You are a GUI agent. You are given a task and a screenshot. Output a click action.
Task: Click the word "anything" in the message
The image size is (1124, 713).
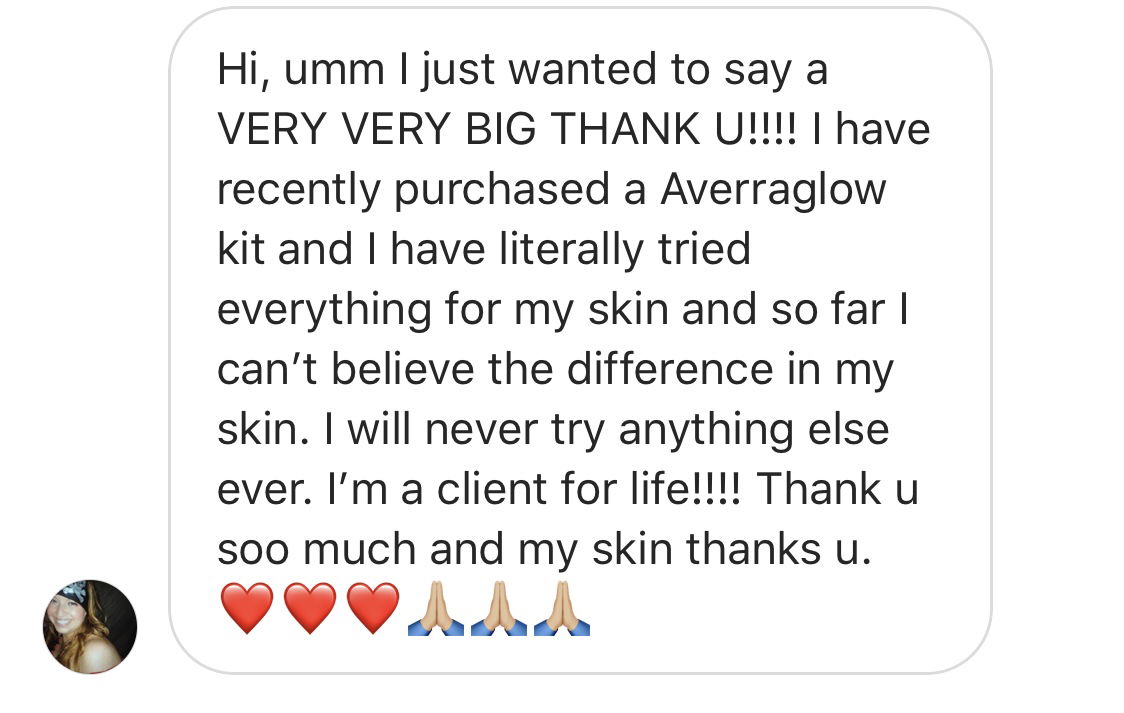706,431
